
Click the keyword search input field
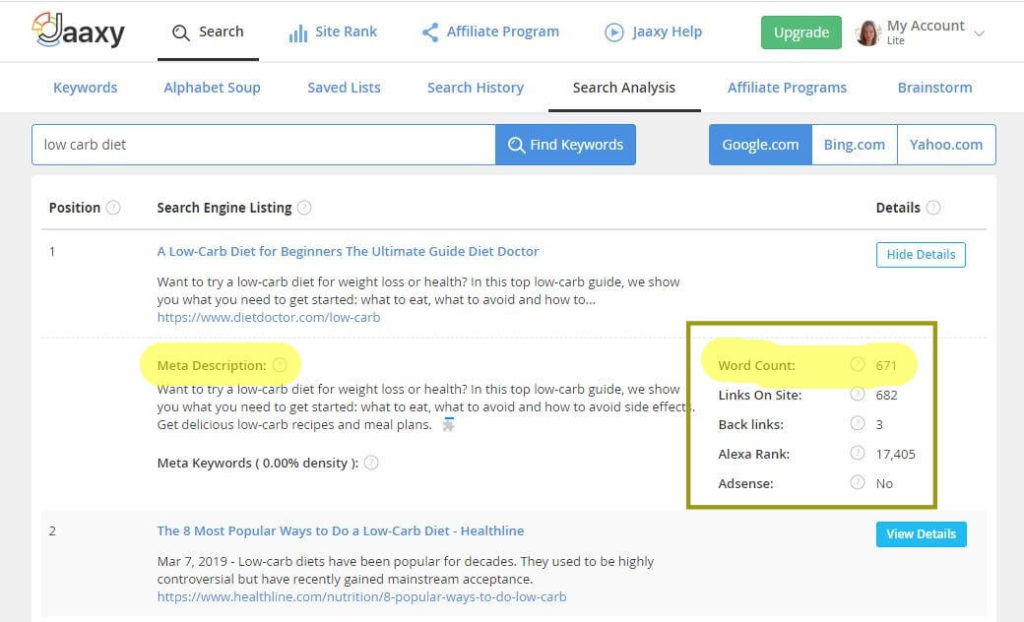pyautogui.click(x=263, y=144)
